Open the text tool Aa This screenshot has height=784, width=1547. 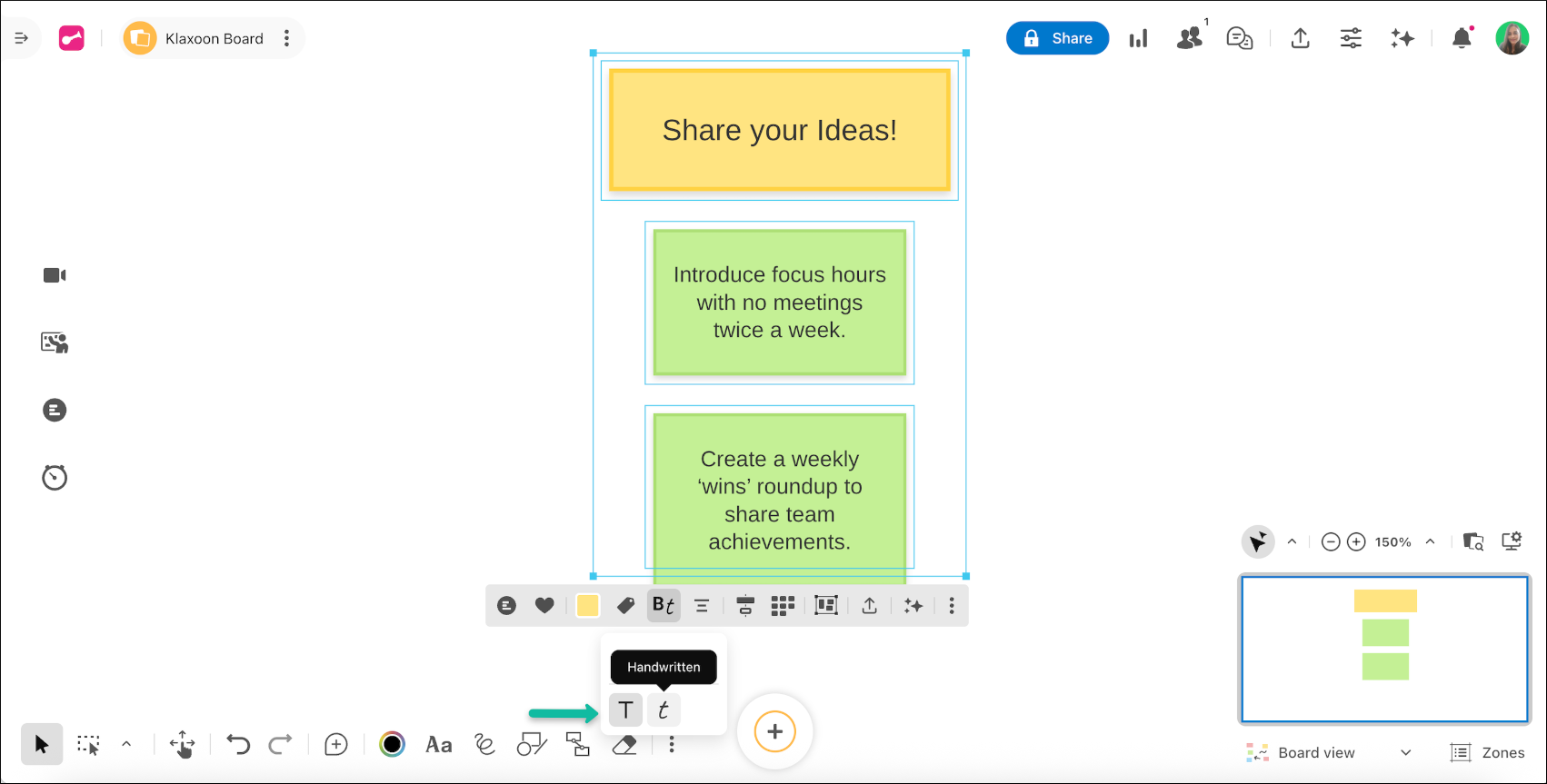[439, 745]
